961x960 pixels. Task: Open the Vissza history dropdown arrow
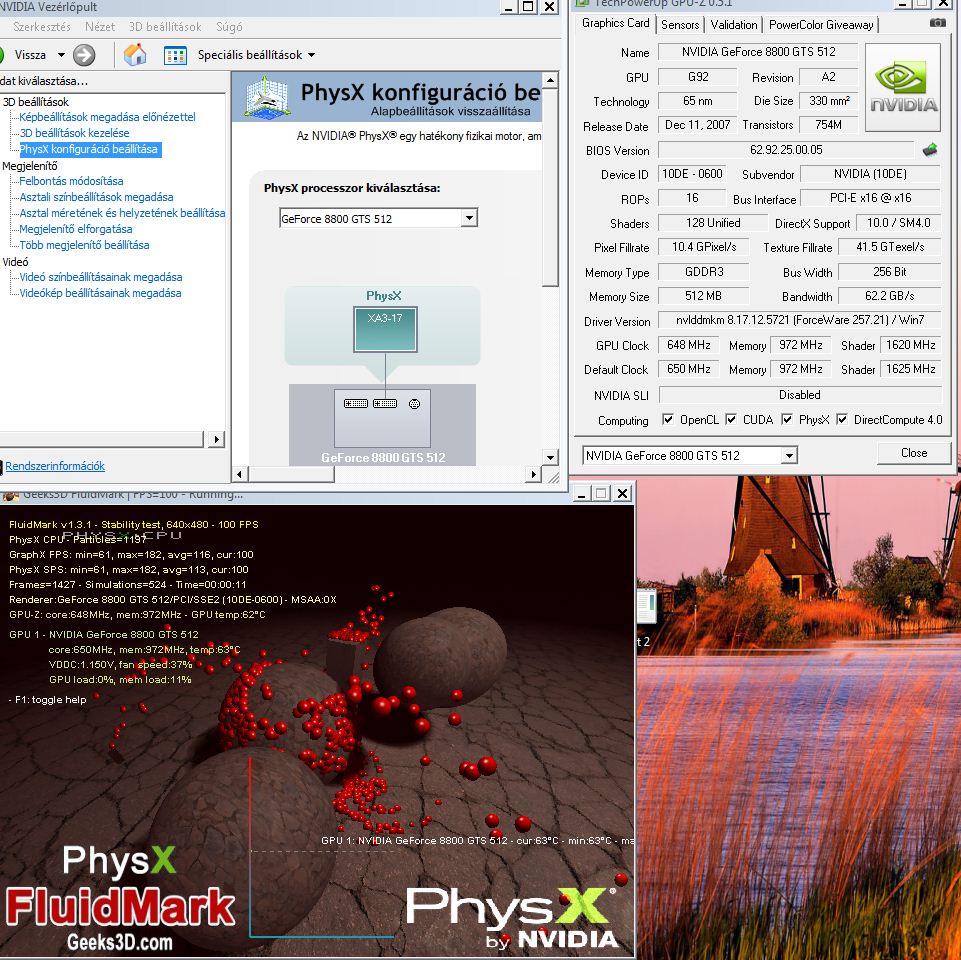61,55
